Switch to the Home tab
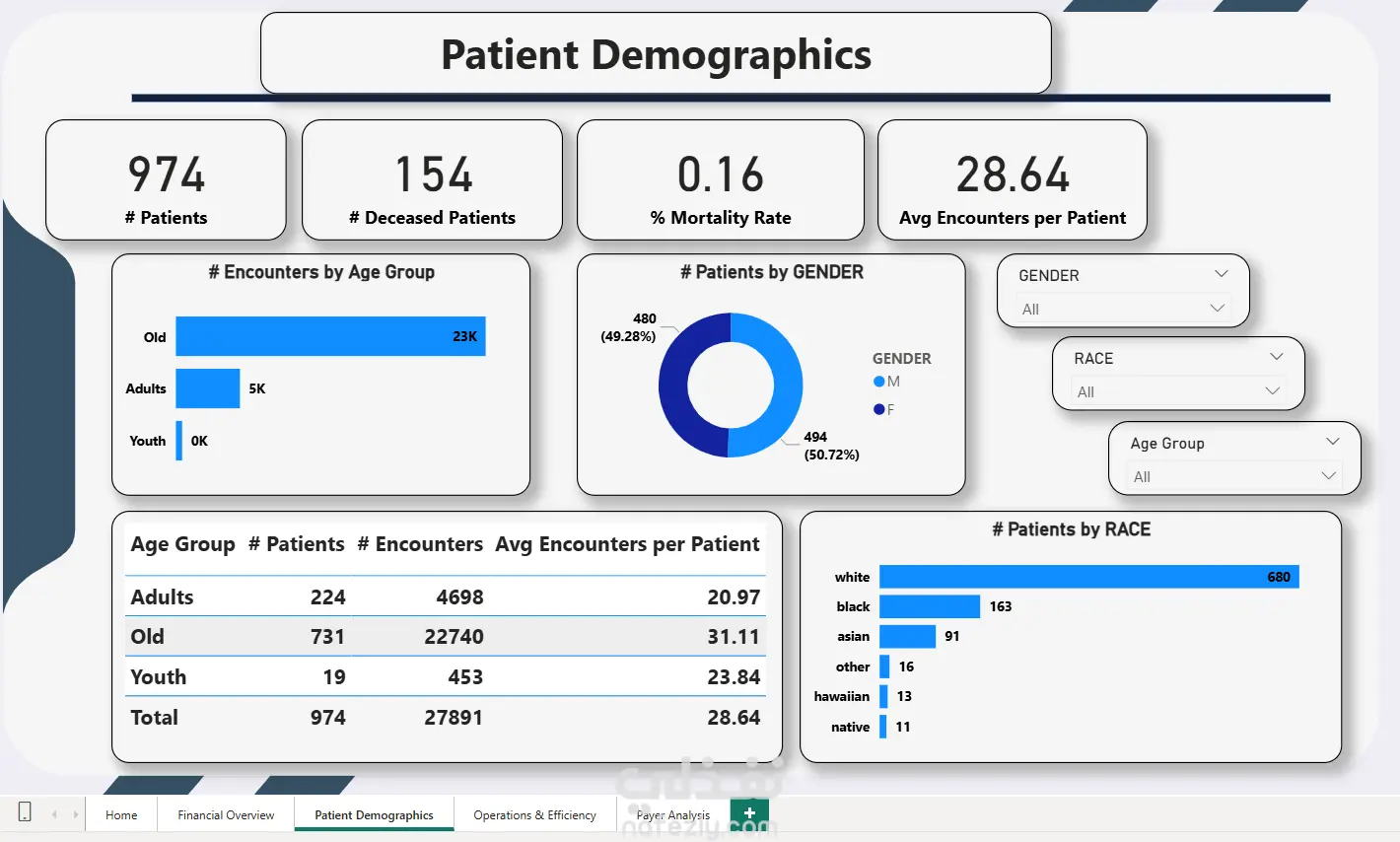 pyautogui.click(x=121, y=815)
